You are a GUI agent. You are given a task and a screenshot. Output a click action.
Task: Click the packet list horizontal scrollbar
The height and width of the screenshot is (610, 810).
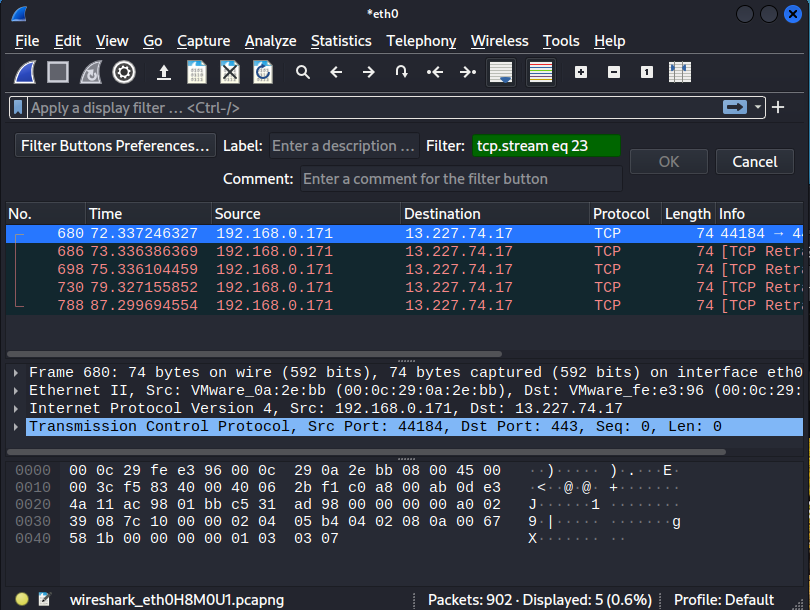[x=254, y=354]
